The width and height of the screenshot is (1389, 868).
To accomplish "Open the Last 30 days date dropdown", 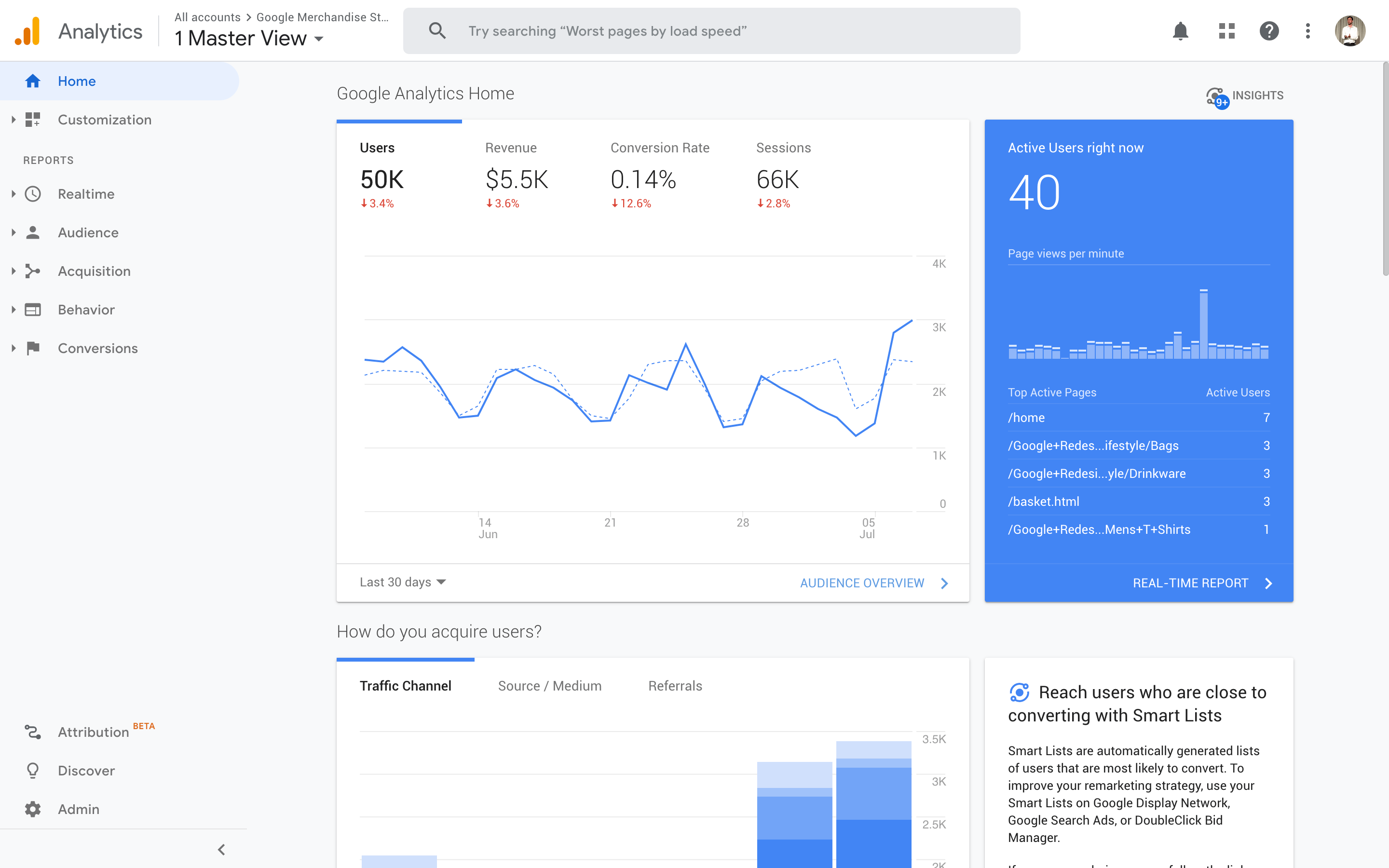I will tap(403, 582).
